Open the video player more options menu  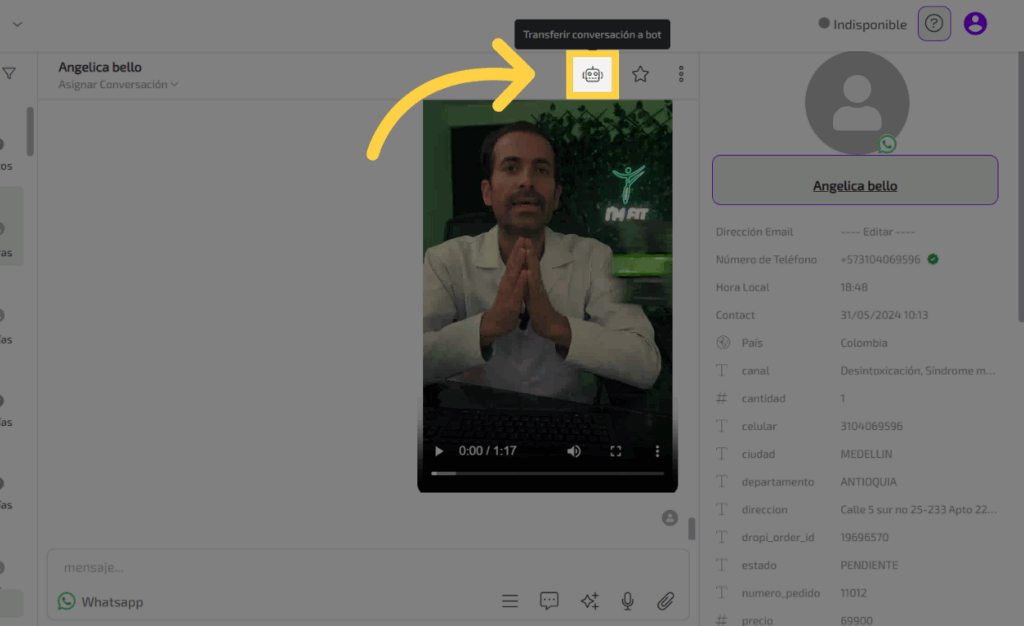point(657,451)
